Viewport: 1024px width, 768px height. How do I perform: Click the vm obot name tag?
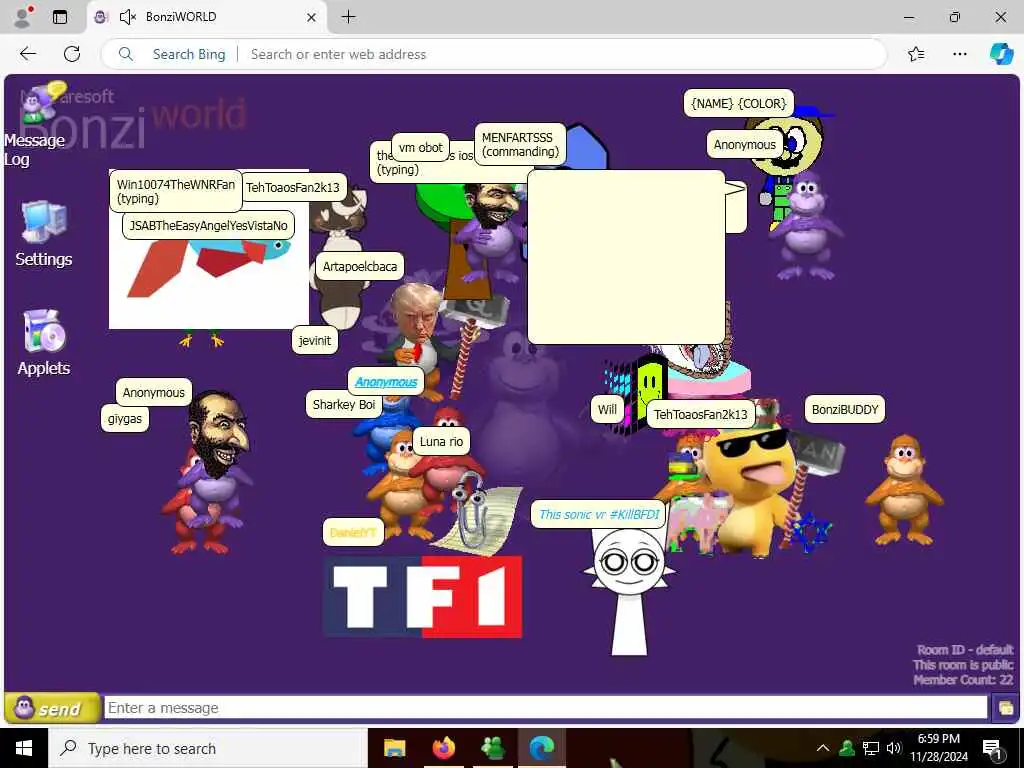421,148
